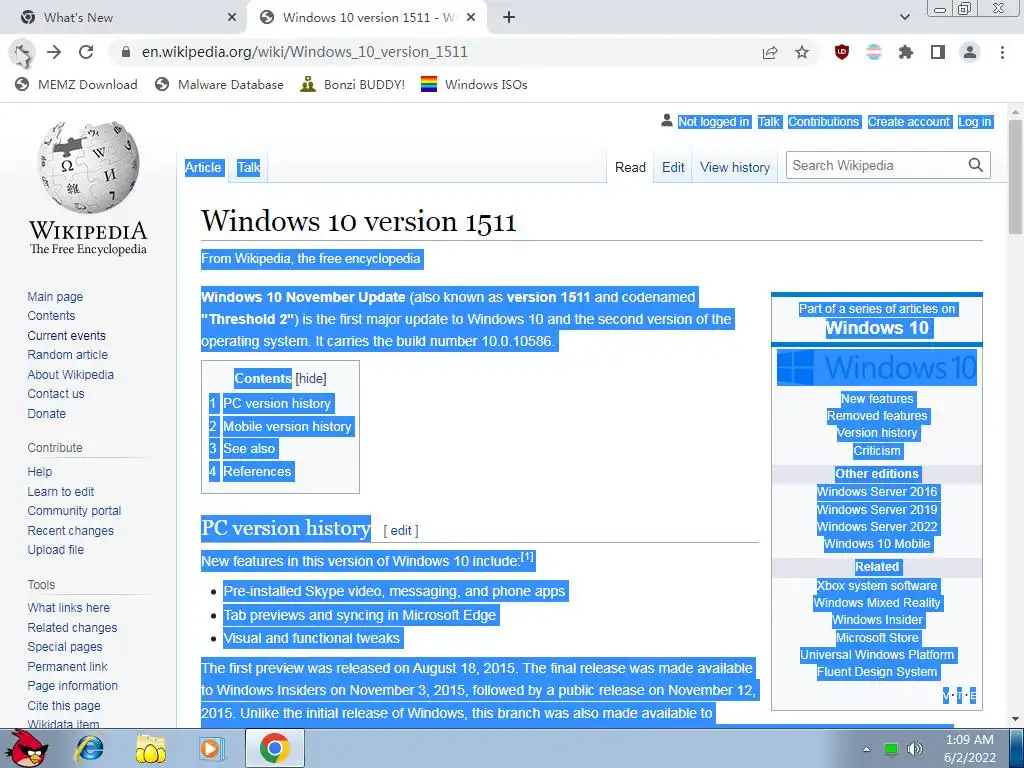Bookmark this page with the star icon
Image resolution: width=1024 pixels, height=768 pixels.
802,52
